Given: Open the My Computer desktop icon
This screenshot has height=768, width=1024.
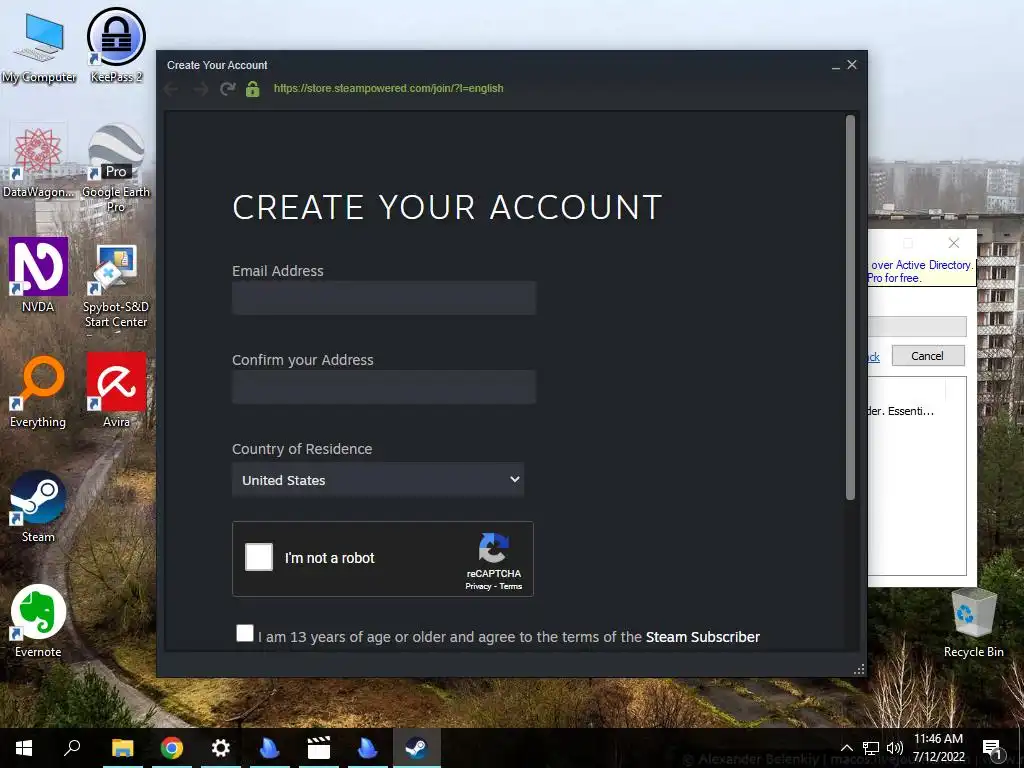Looking at the screenshot, I should 39,46.
